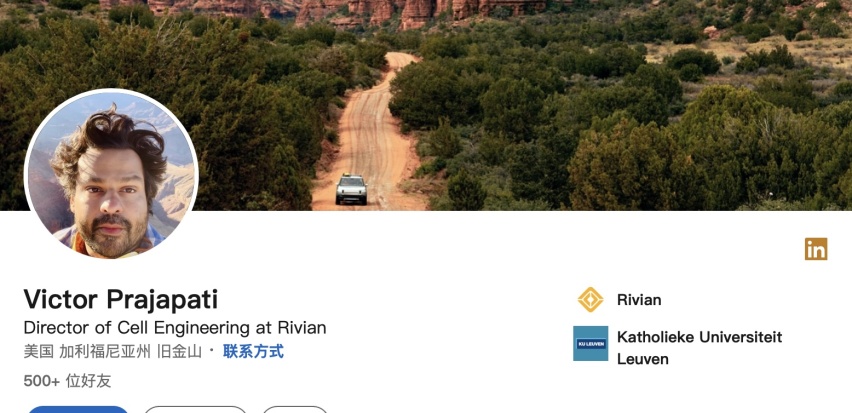Click the middle outlined pill button

pos(195,409)
